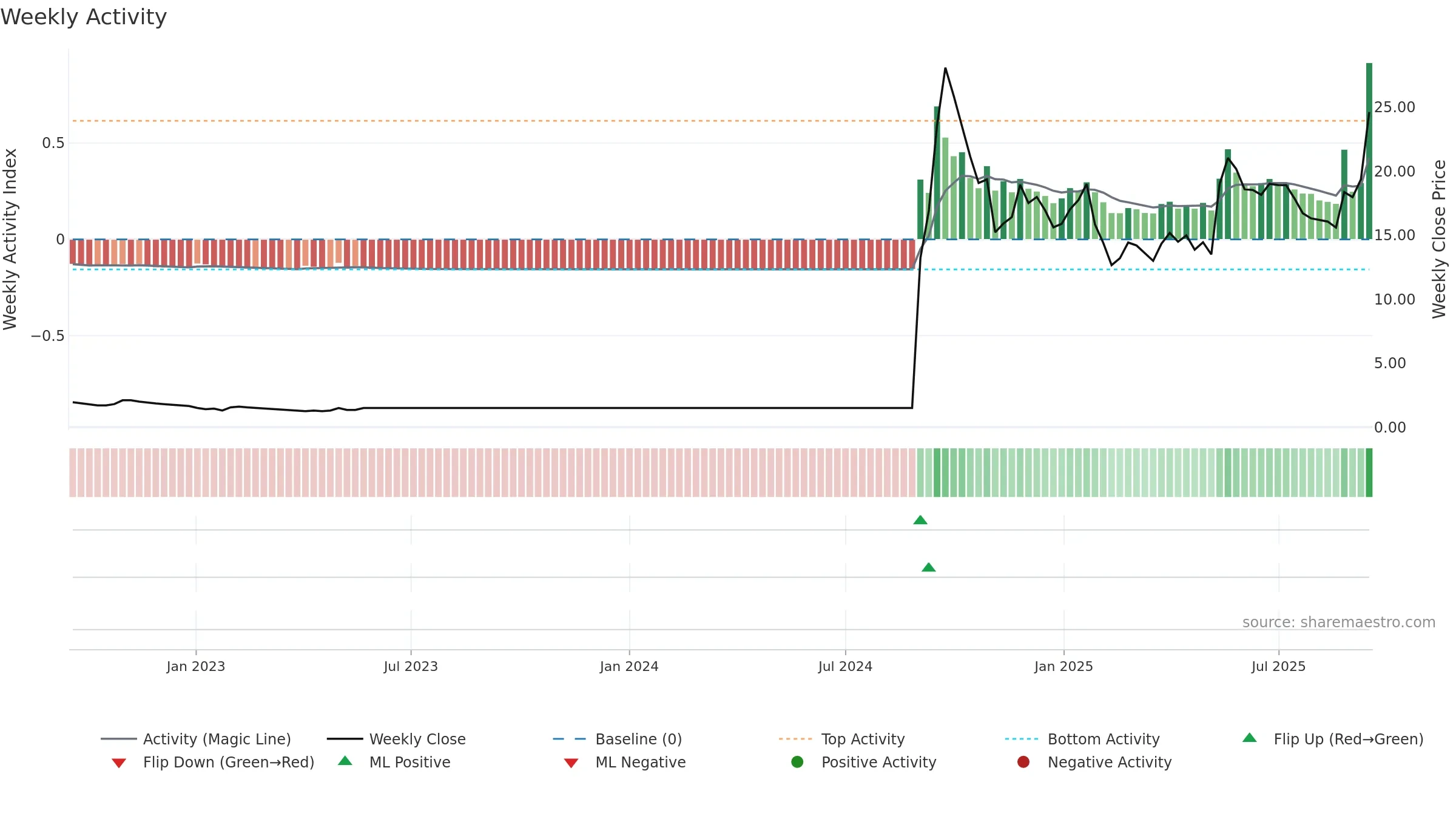Click the source: sharemaestro.com text
1456x819 pixels.
(1339, 622)
